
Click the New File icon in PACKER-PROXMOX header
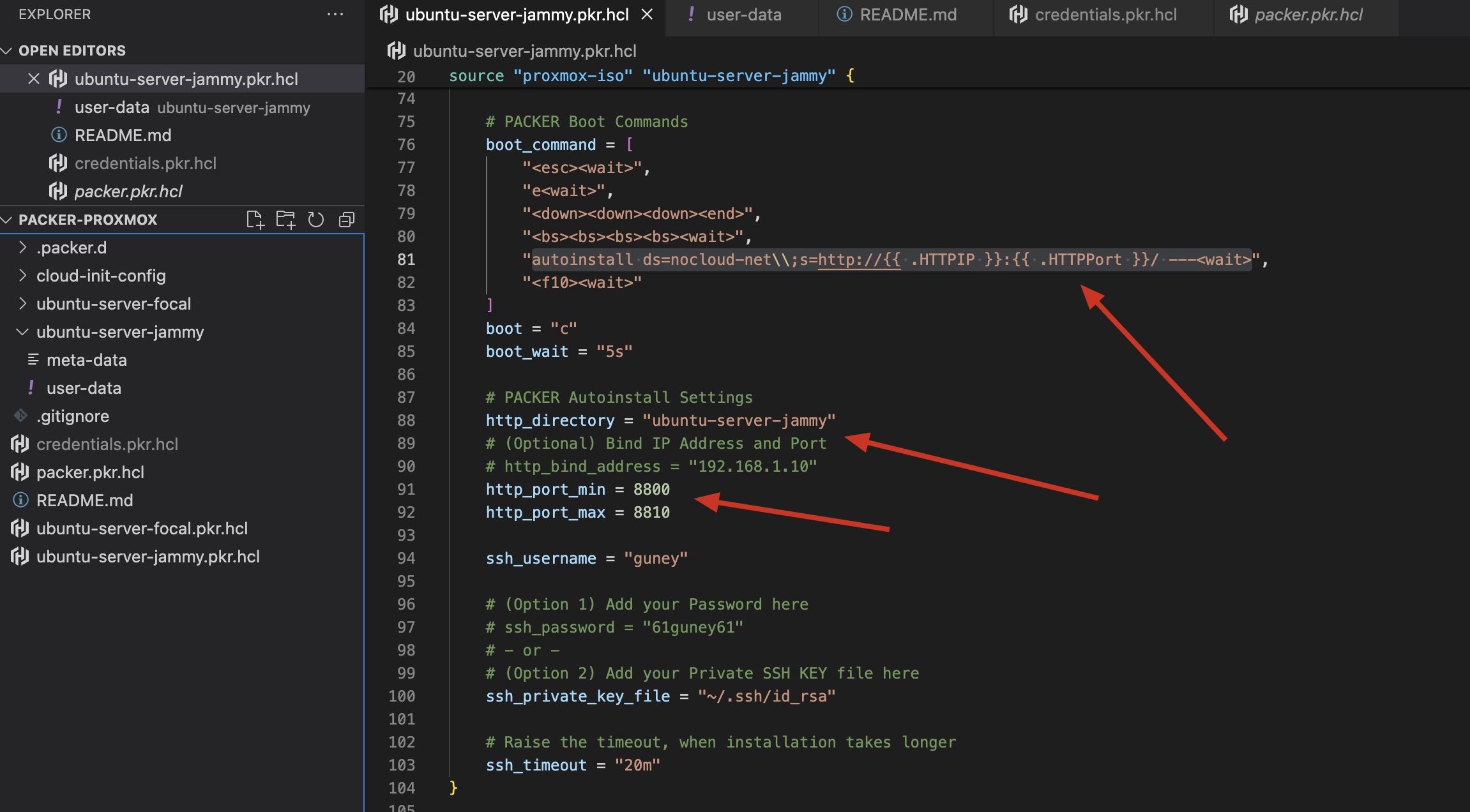click(255, 220)
